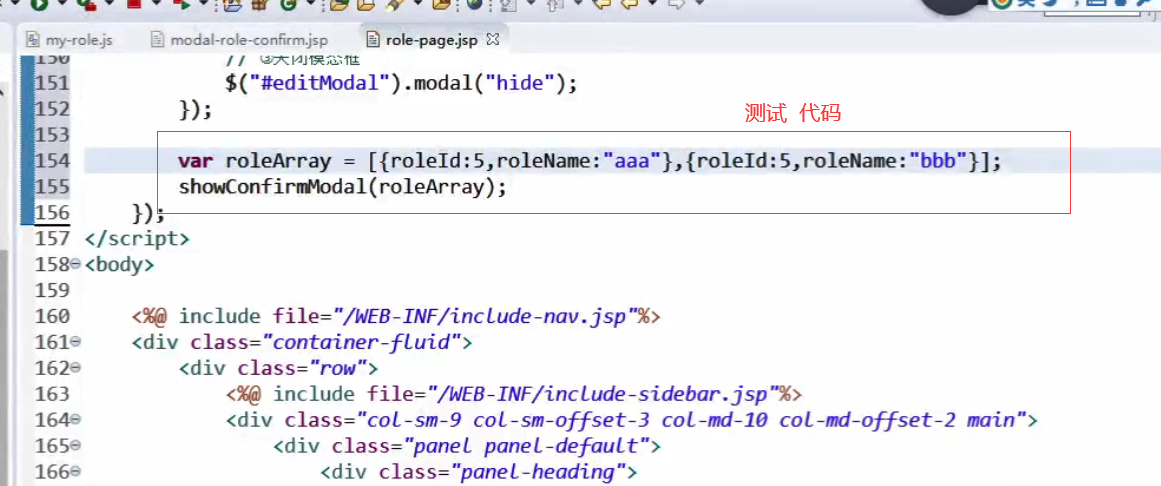
Task: Click the closing '</script>' tag
Action: (137, 239)
